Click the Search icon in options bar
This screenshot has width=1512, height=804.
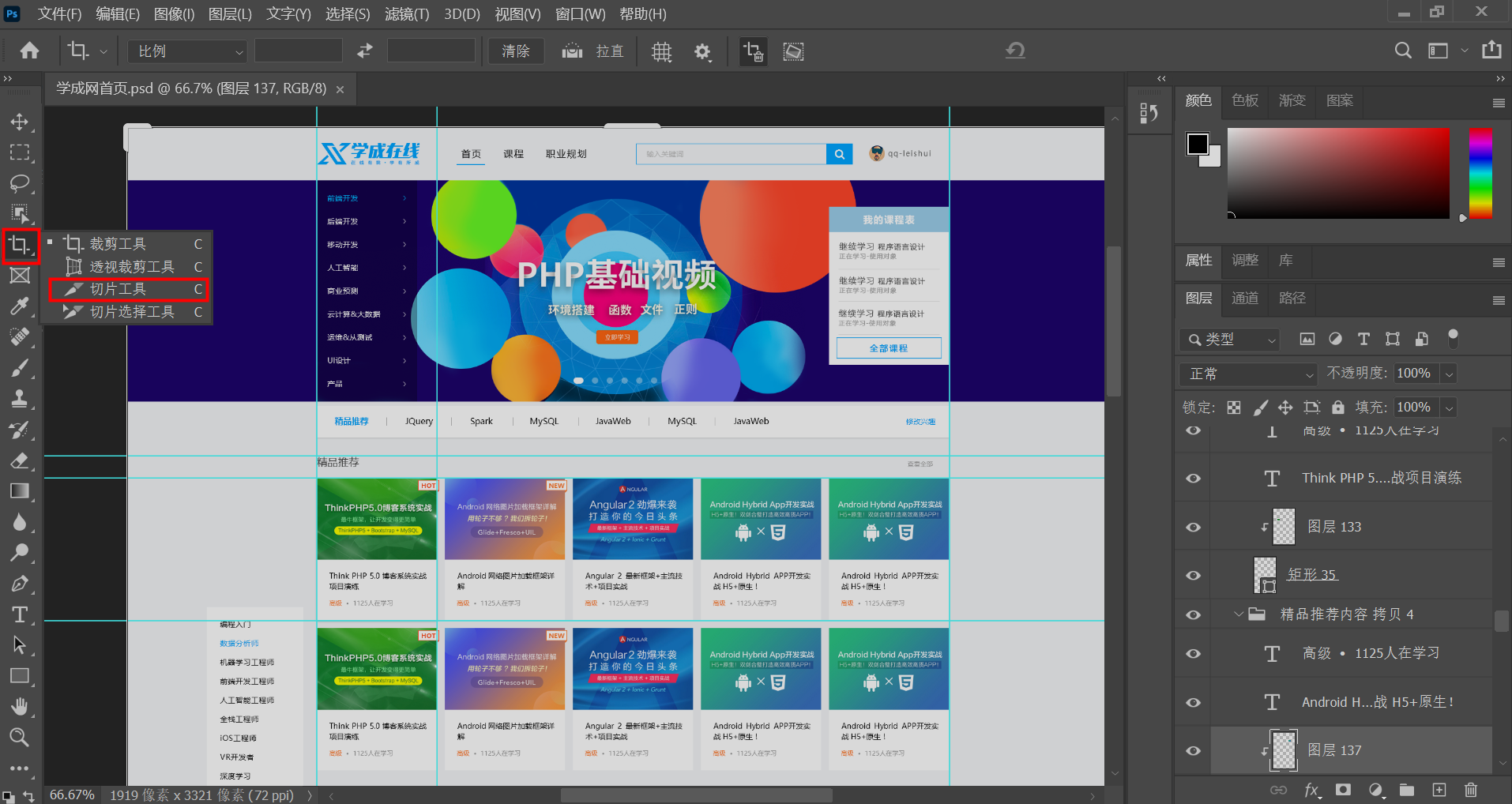point(1403,51)
